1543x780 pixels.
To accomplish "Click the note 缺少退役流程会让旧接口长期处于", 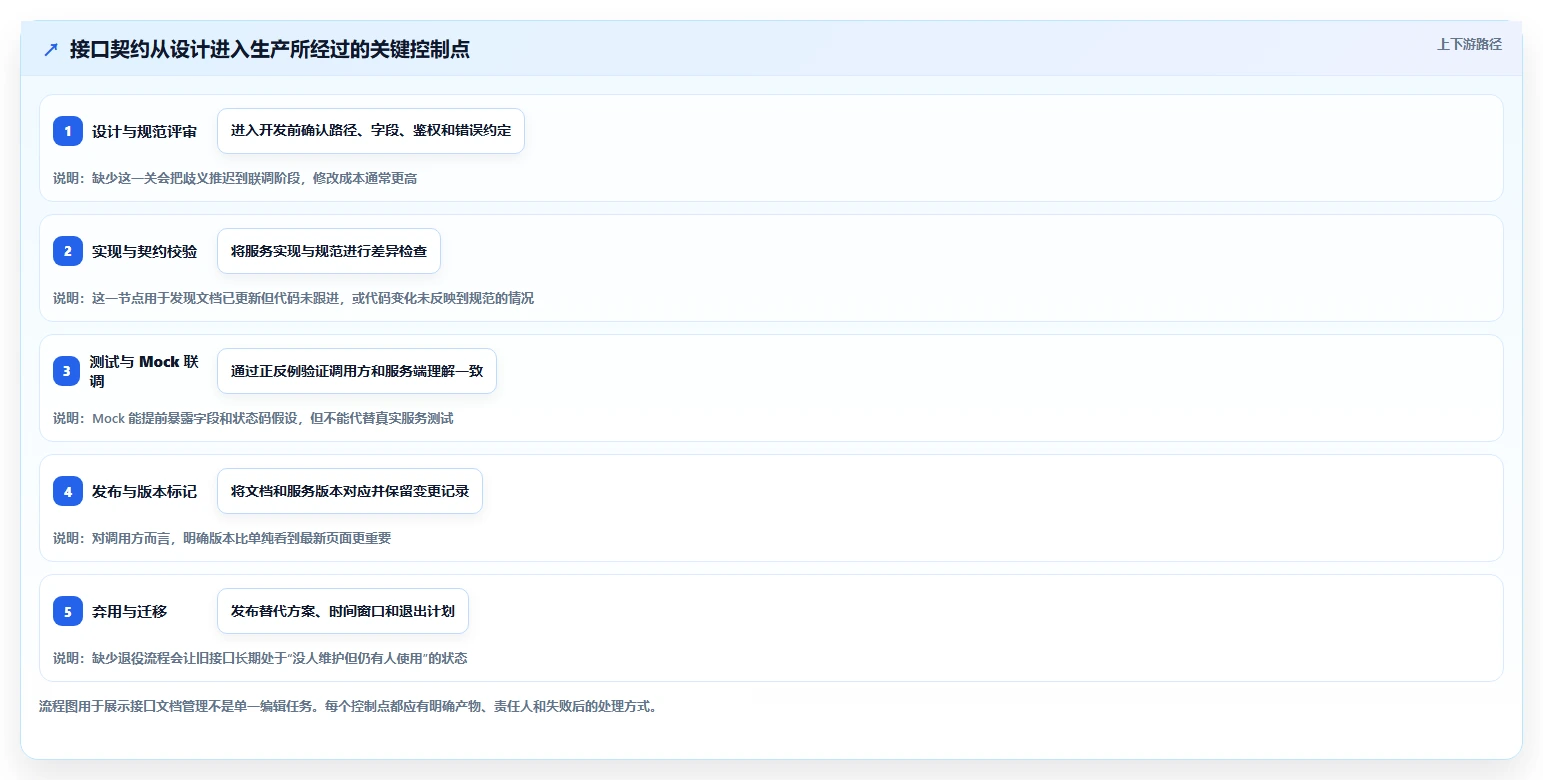I will click(189, 658).
